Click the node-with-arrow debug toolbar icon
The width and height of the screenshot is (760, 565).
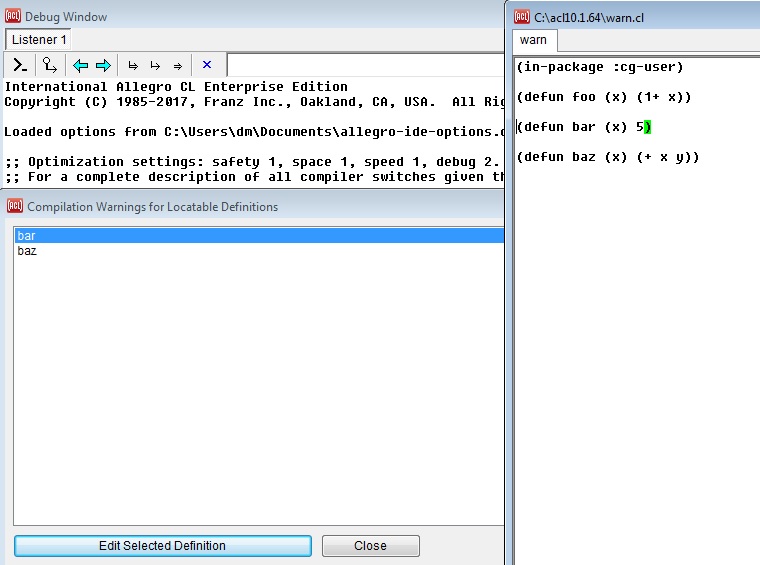(49, 66)
